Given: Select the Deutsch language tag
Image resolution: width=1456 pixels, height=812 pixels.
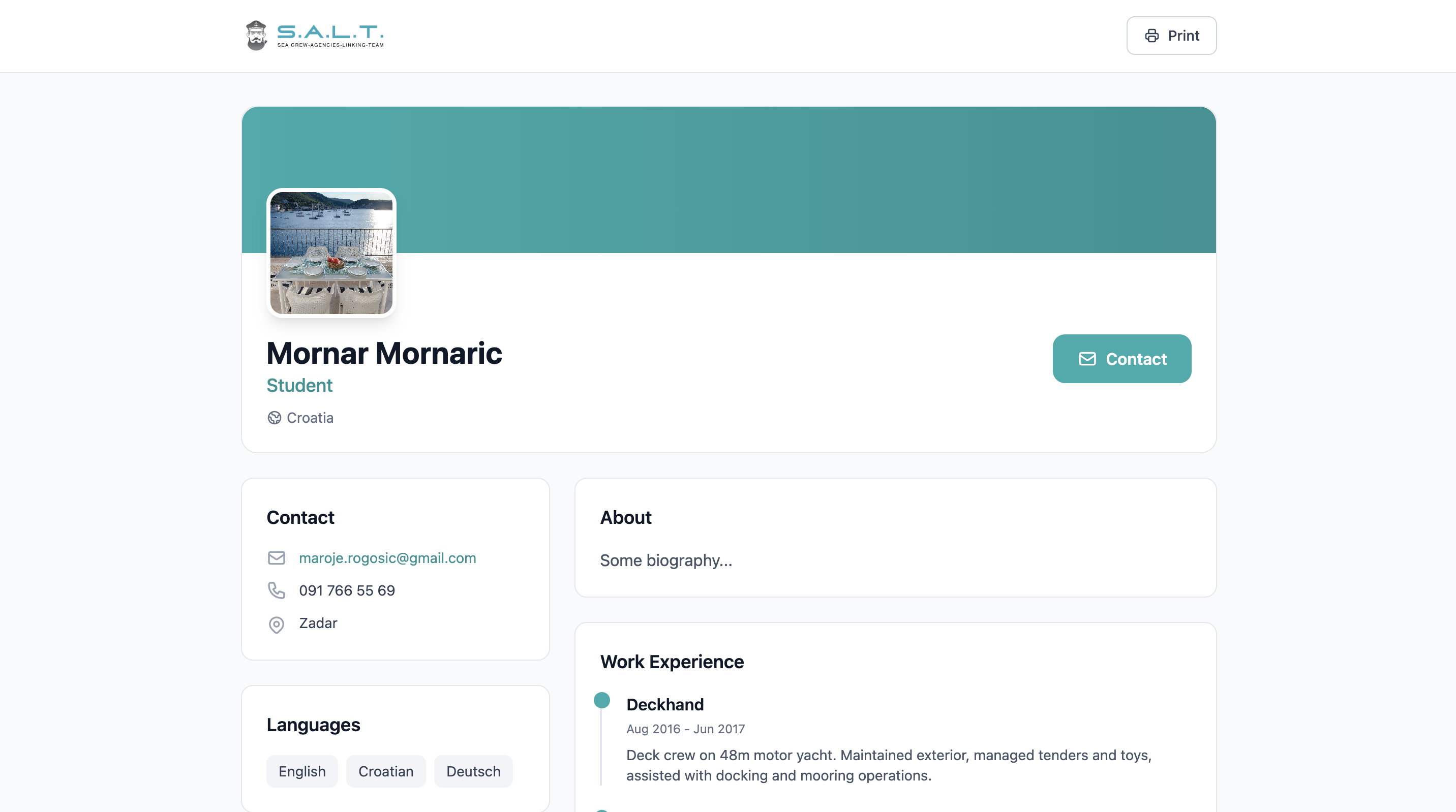Looking at the screenshot, I should (473, 771).
